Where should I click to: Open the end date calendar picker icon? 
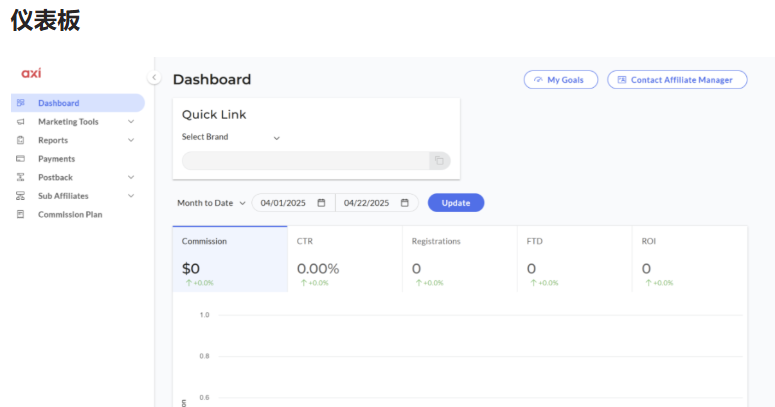[x=405, y=203]
